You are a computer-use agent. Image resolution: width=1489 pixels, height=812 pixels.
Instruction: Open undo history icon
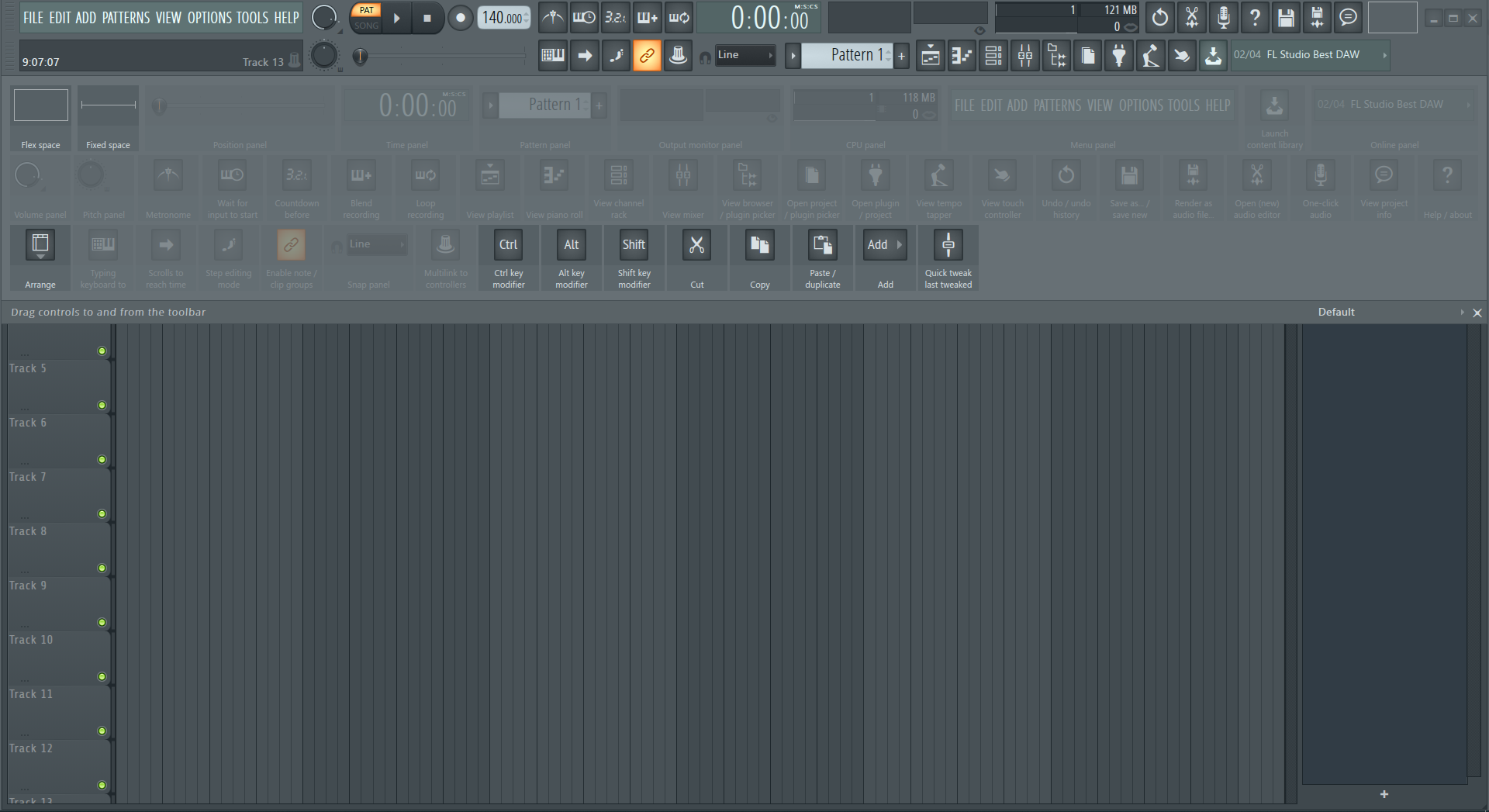tap(1160, 18)
